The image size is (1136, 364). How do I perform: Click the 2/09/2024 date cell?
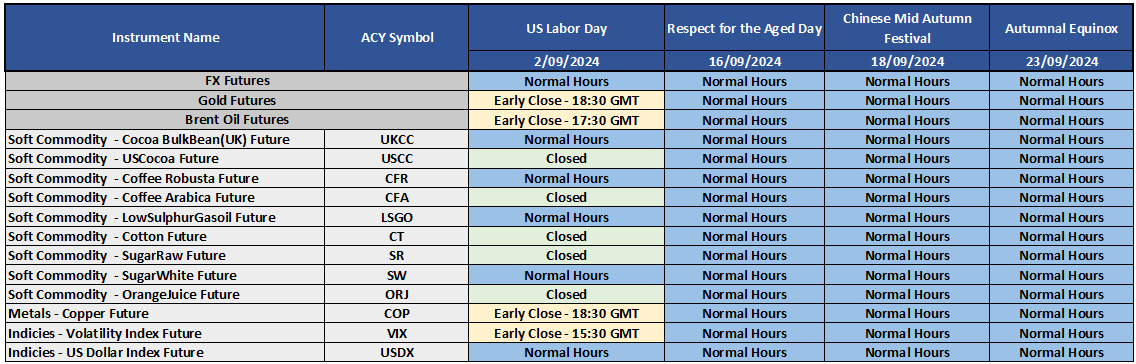click(567, 61)
